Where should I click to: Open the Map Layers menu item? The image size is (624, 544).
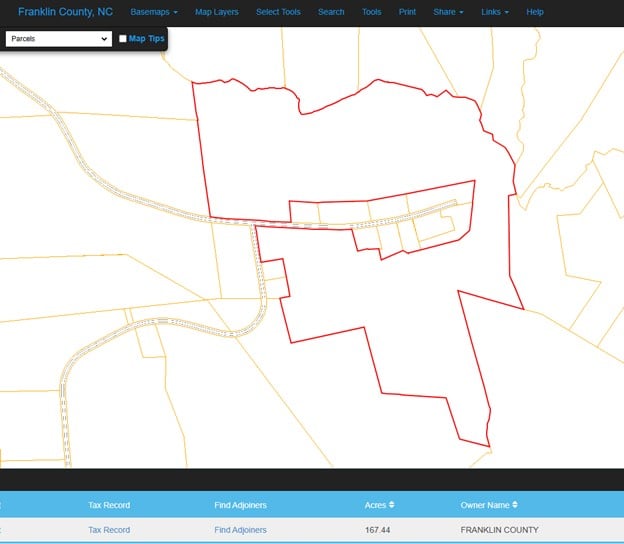point(216,12)
